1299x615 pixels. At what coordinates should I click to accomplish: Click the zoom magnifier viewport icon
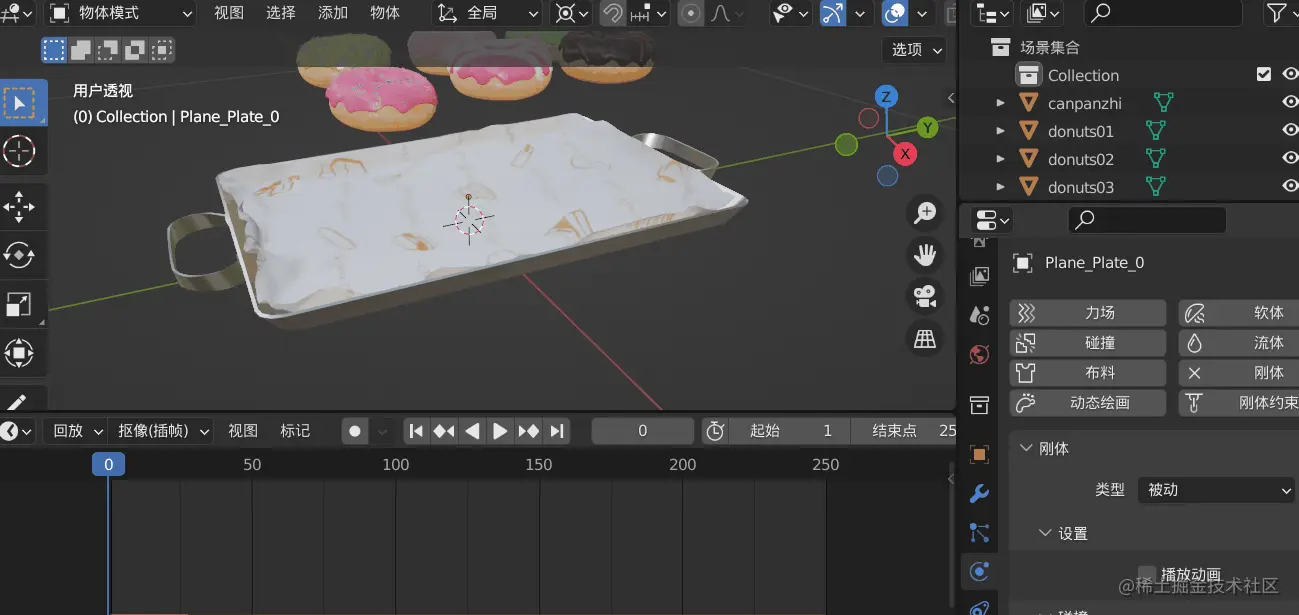pyautogui.click(x=925, y=212)
